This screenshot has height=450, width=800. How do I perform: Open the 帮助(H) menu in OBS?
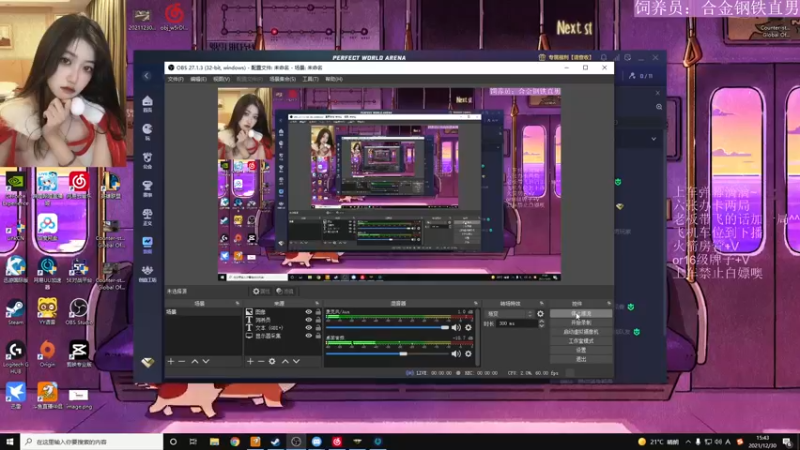(334, 79)
